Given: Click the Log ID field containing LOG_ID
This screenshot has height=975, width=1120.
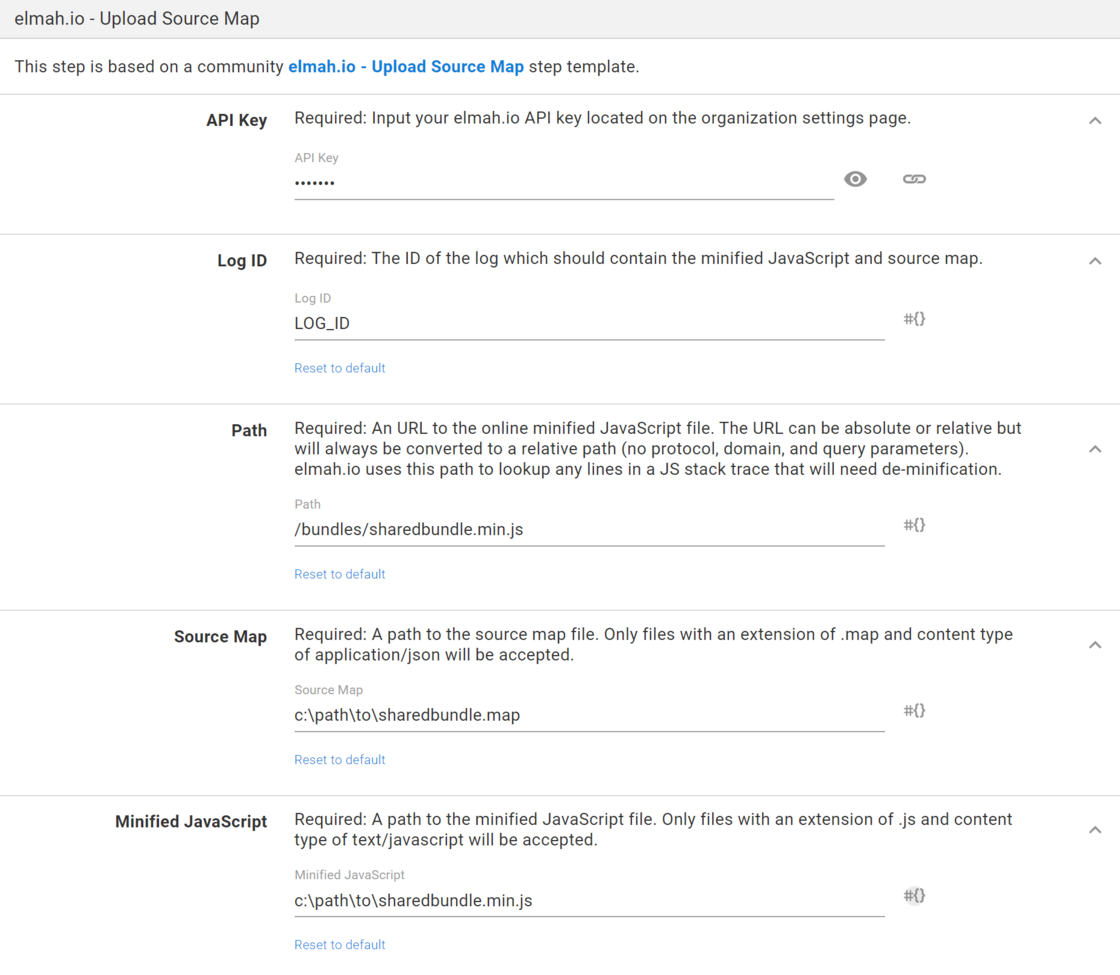Looking at the screenshot, I should (589, 324).
